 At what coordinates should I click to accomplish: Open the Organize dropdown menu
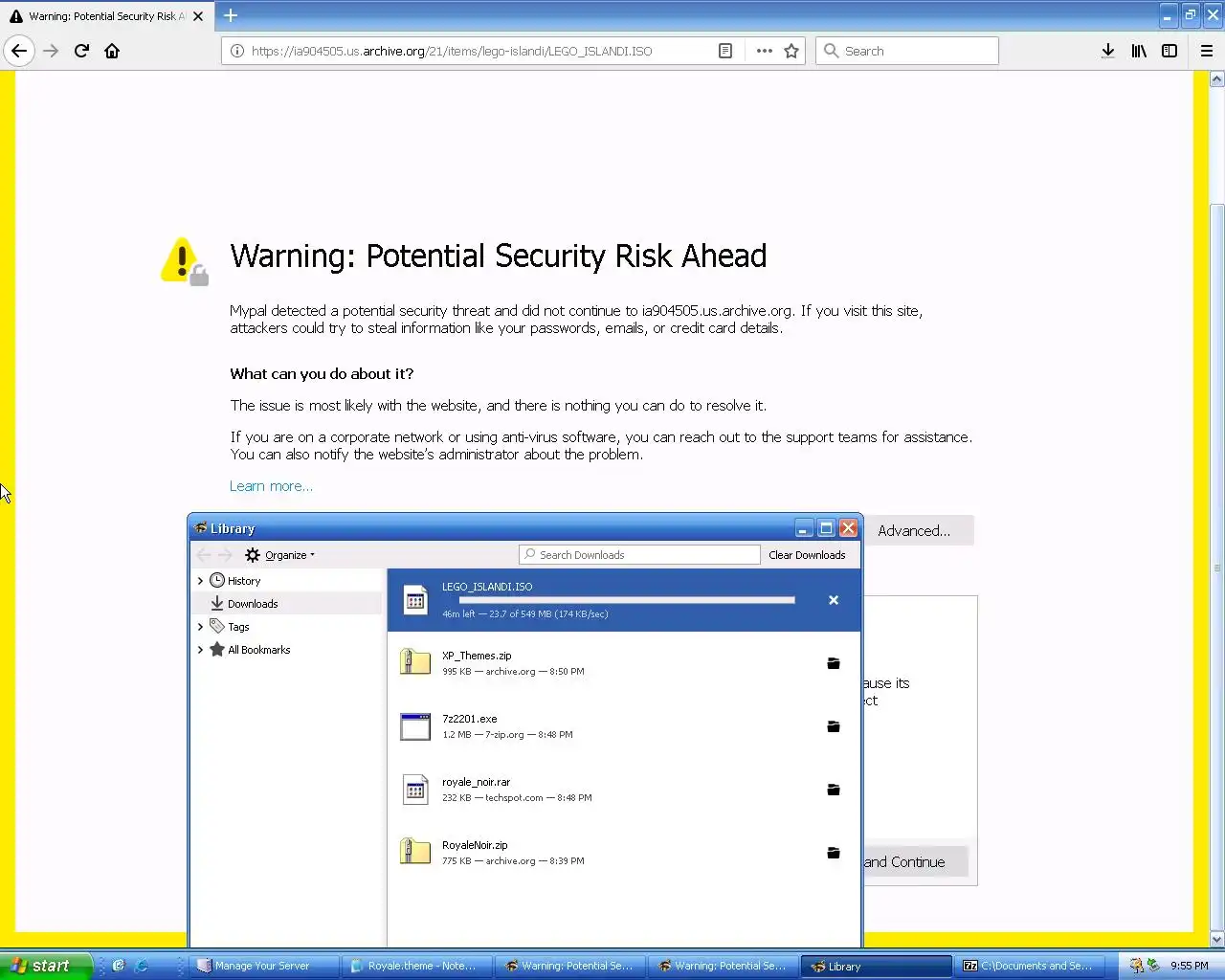[x=279, y=555]
